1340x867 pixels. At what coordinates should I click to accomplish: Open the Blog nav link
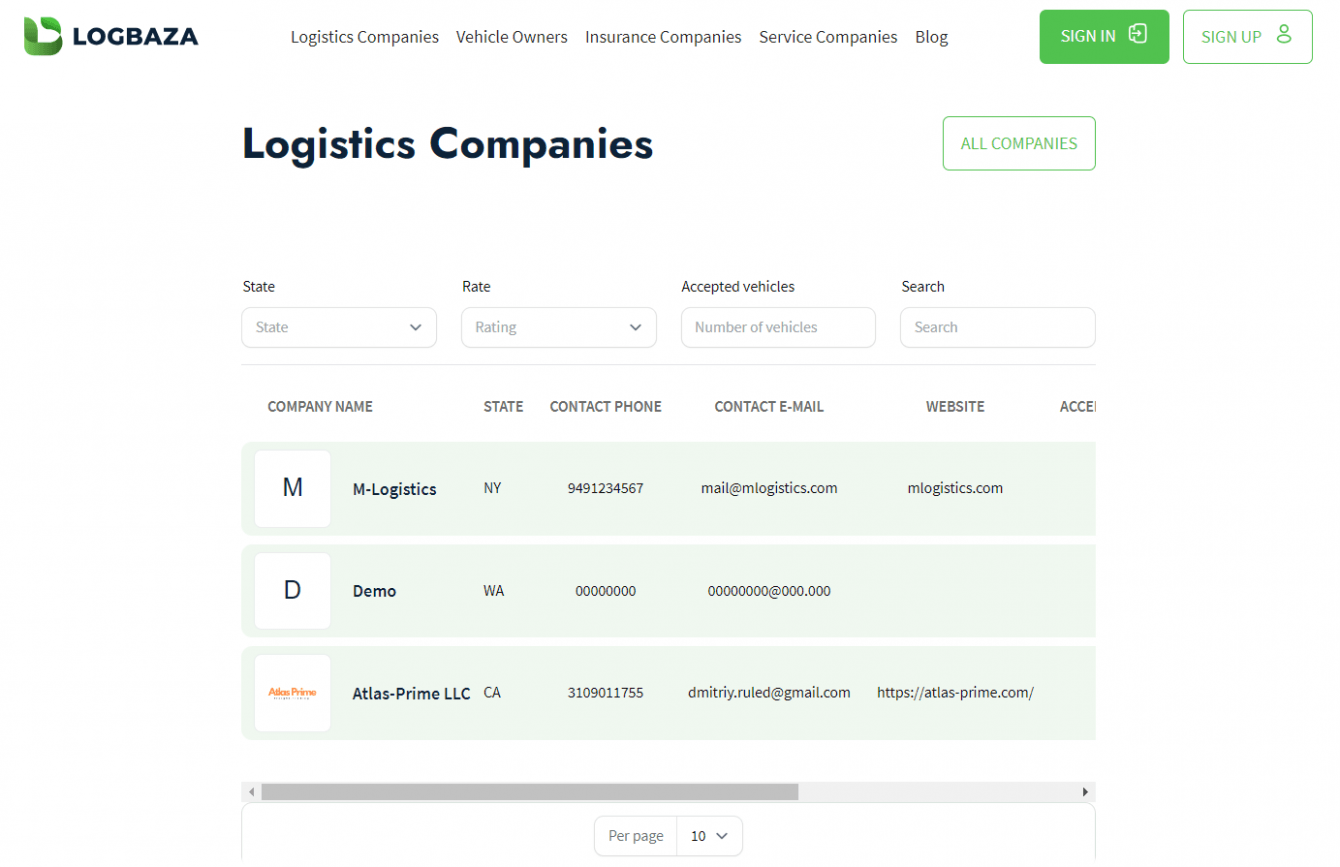pyautogui.click(x=931, y=37)
